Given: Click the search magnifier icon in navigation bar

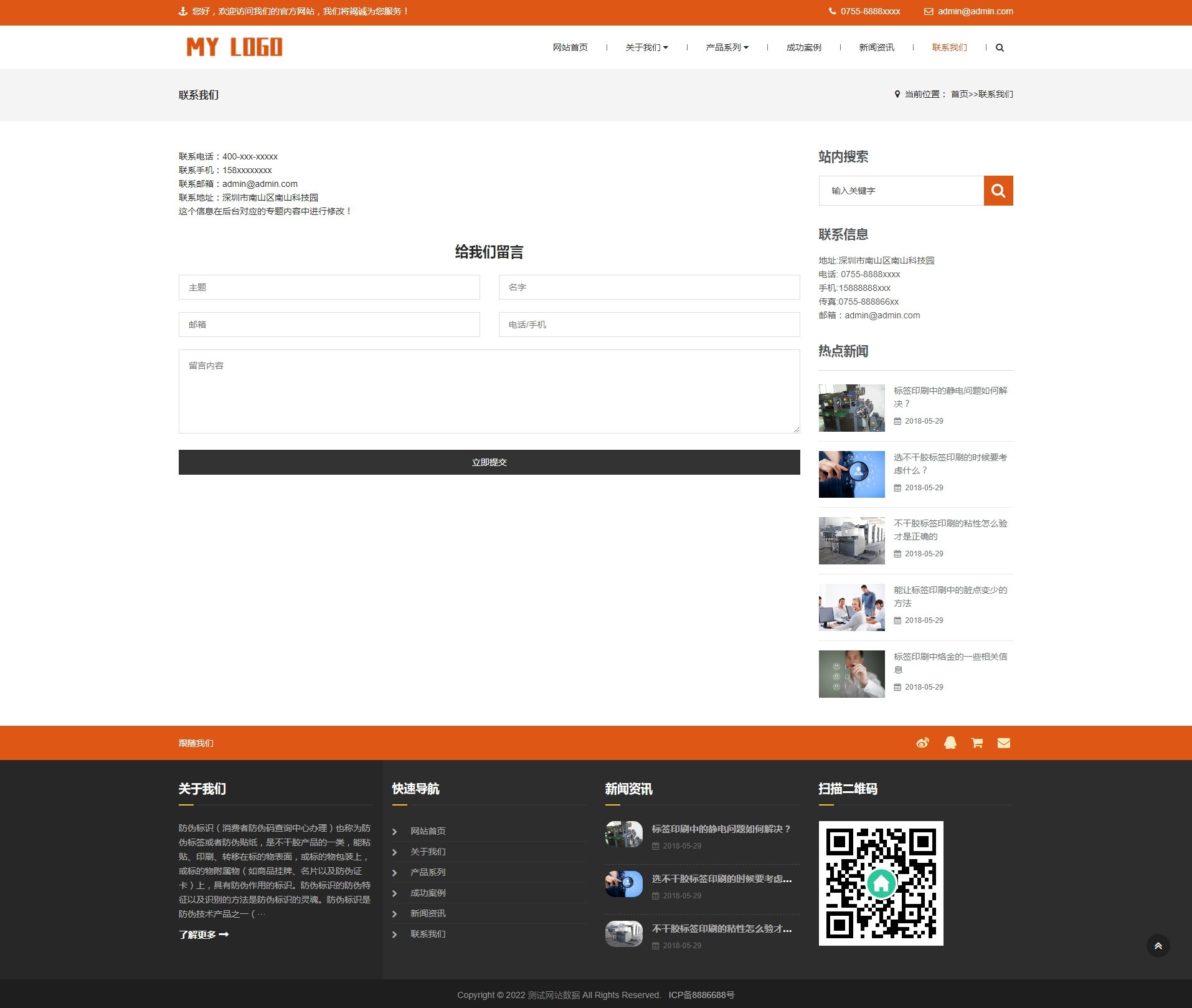Looking at the screenshot, I should 1000,48.
